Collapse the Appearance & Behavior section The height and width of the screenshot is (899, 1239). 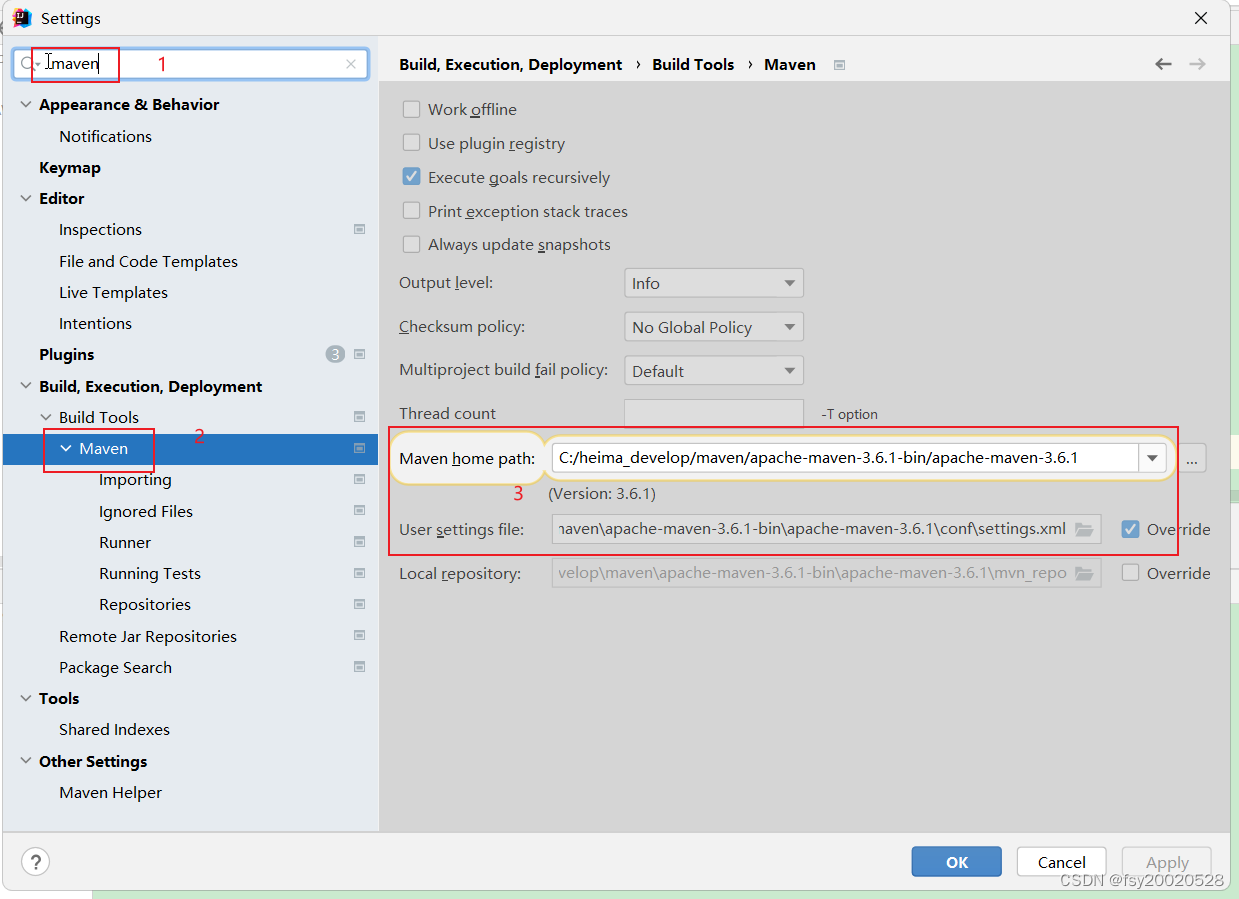pos(26,104)
